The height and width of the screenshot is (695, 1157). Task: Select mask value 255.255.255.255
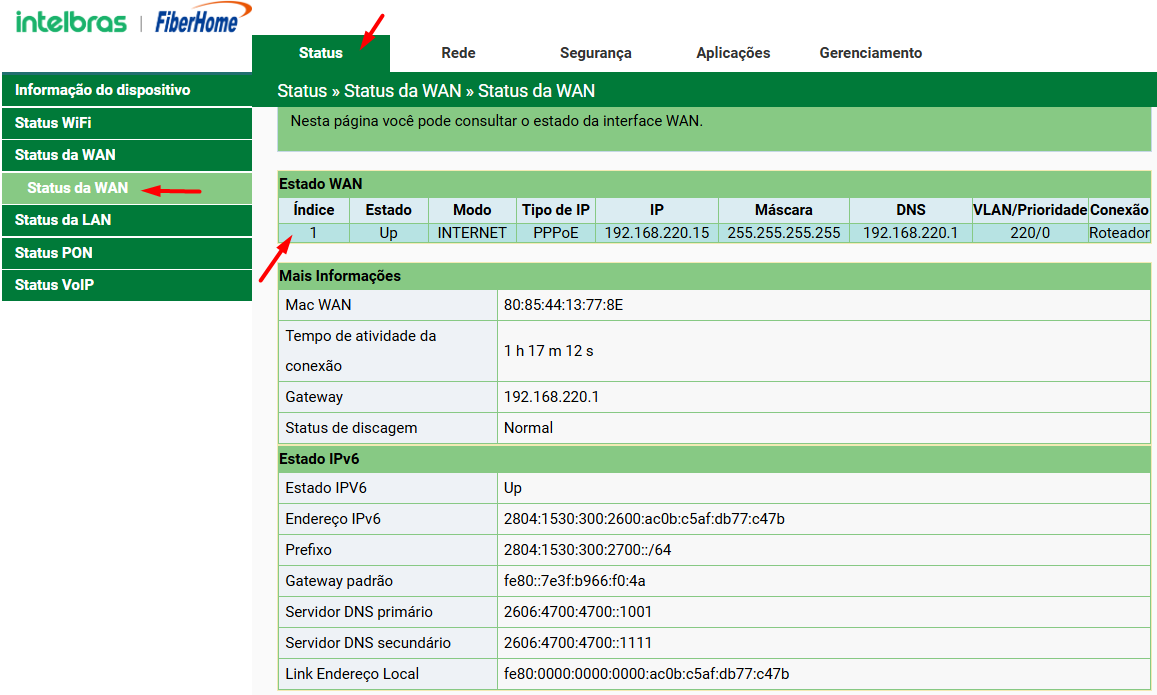[x=784, y=233]
